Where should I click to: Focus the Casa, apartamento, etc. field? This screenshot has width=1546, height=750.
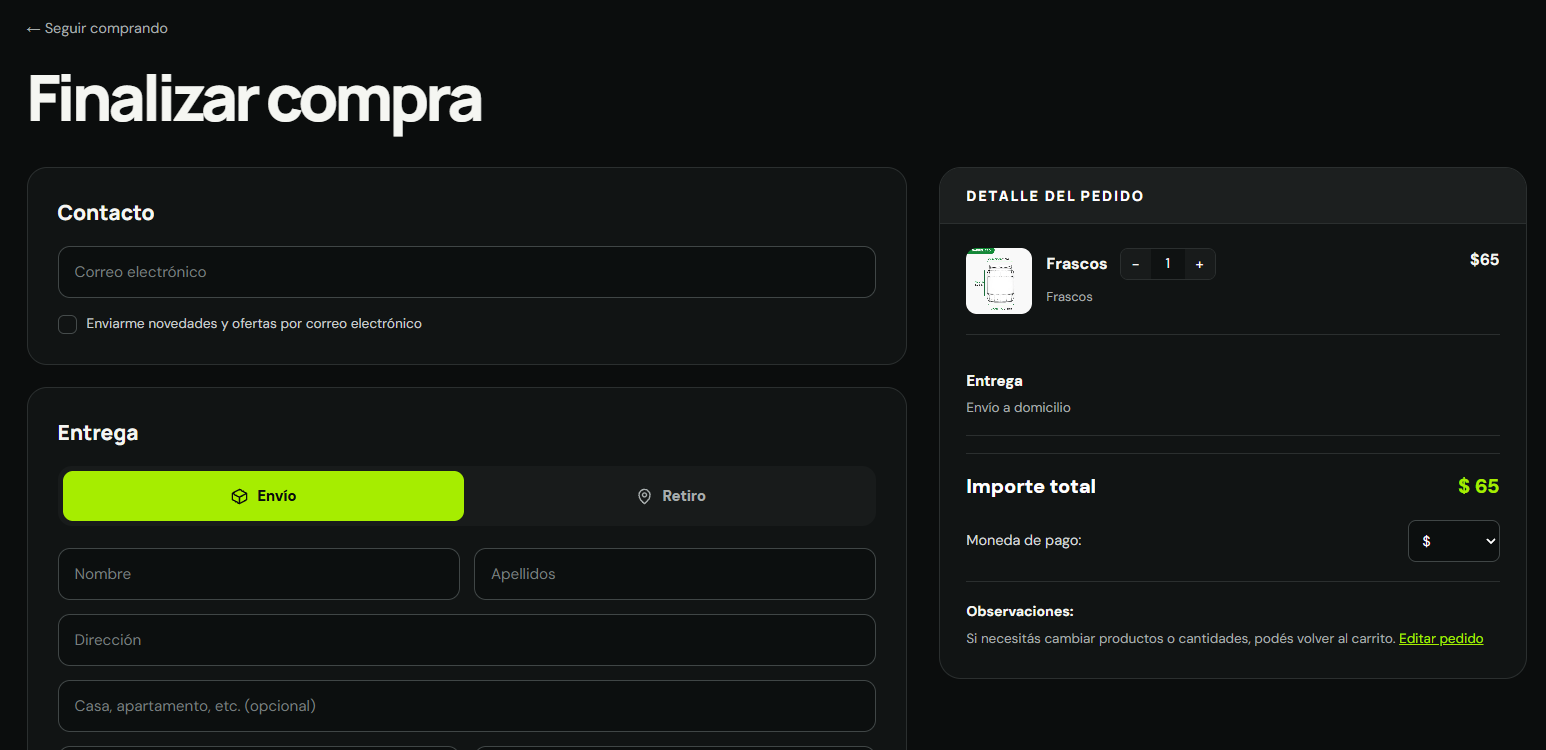click(467, 706)
